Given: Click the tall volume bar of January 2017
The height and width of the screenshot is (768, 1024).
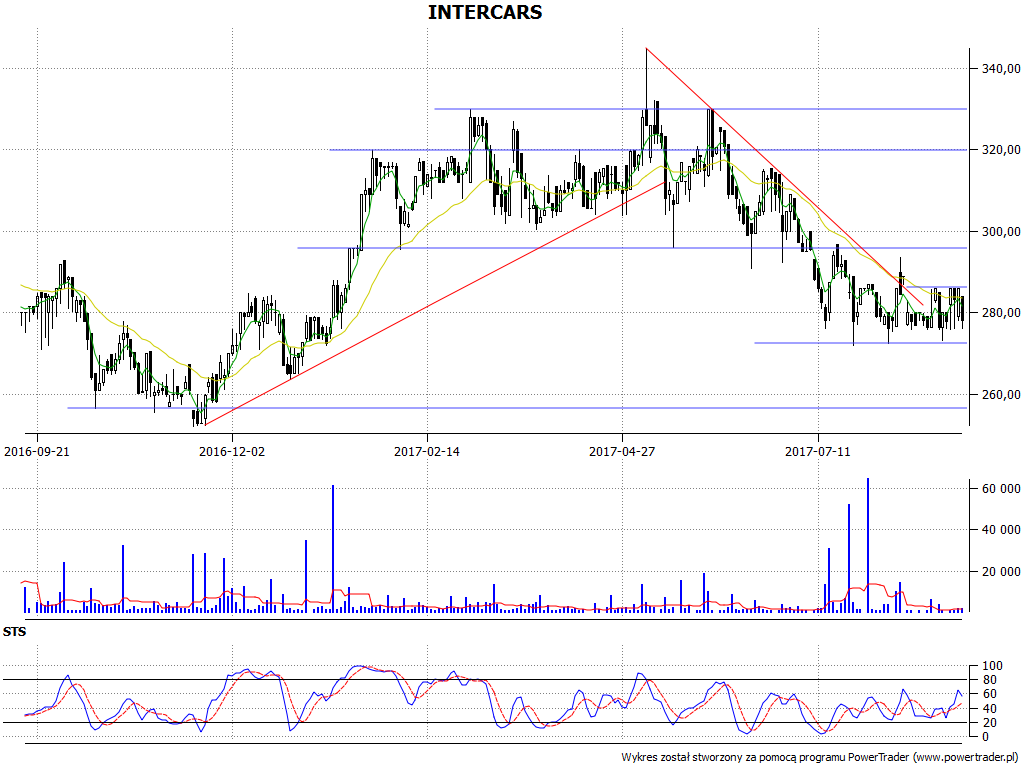Looking at the screenshot, I should (333, 549).
